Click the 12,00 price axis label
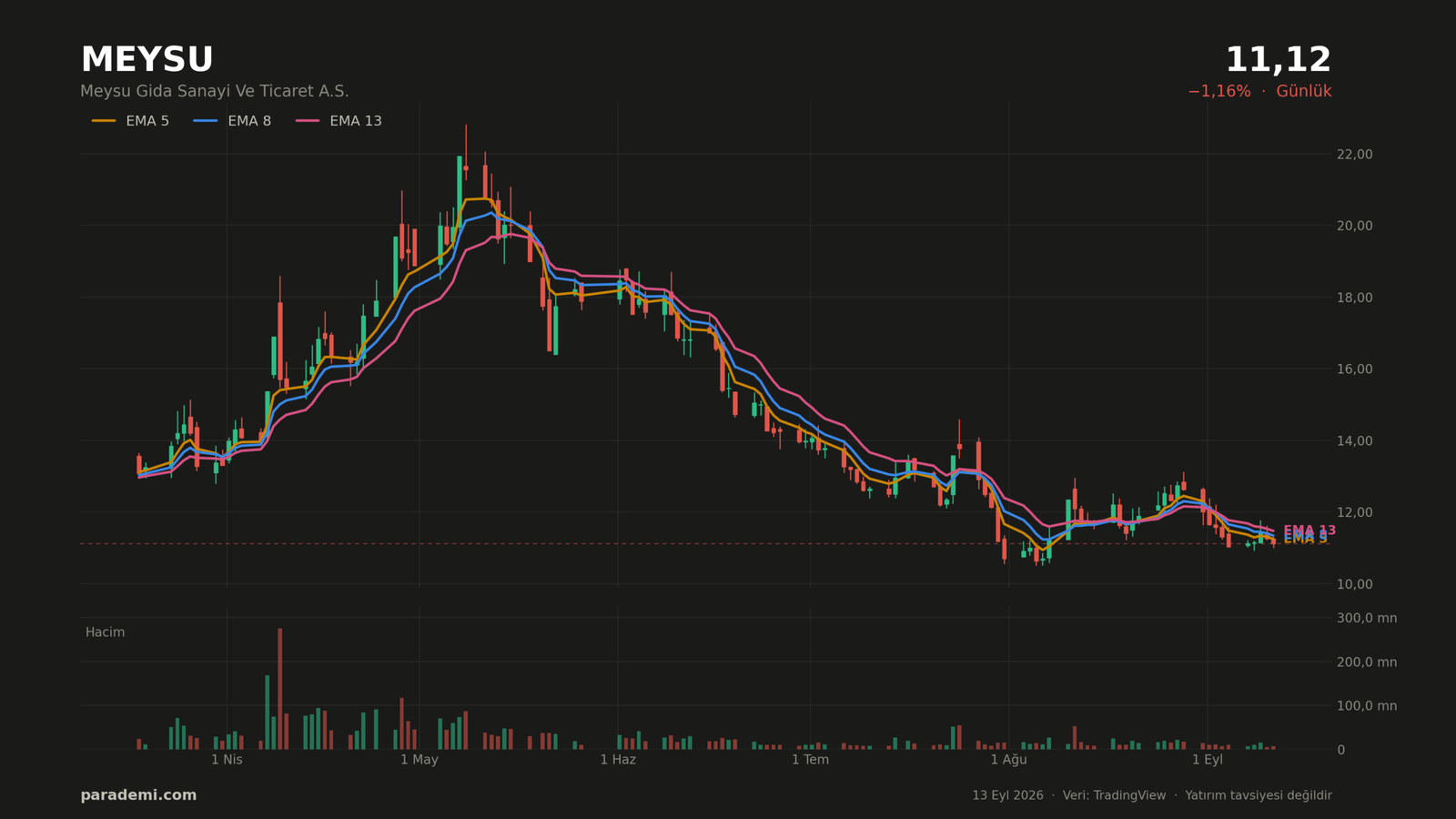Image resolution: width=1456 pixels, height=819 pixels. pyautogui.click(x=1354, y=512)
